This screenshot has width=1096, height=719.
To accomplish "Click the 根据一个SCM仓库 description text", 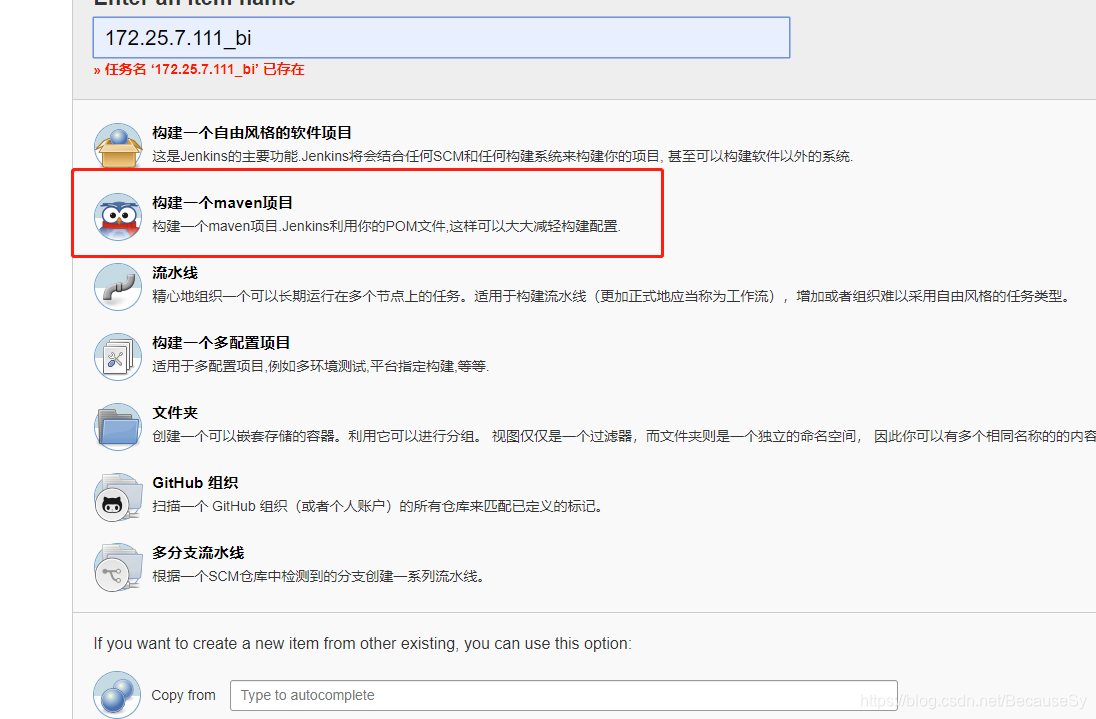I will [x=319, y=576].
